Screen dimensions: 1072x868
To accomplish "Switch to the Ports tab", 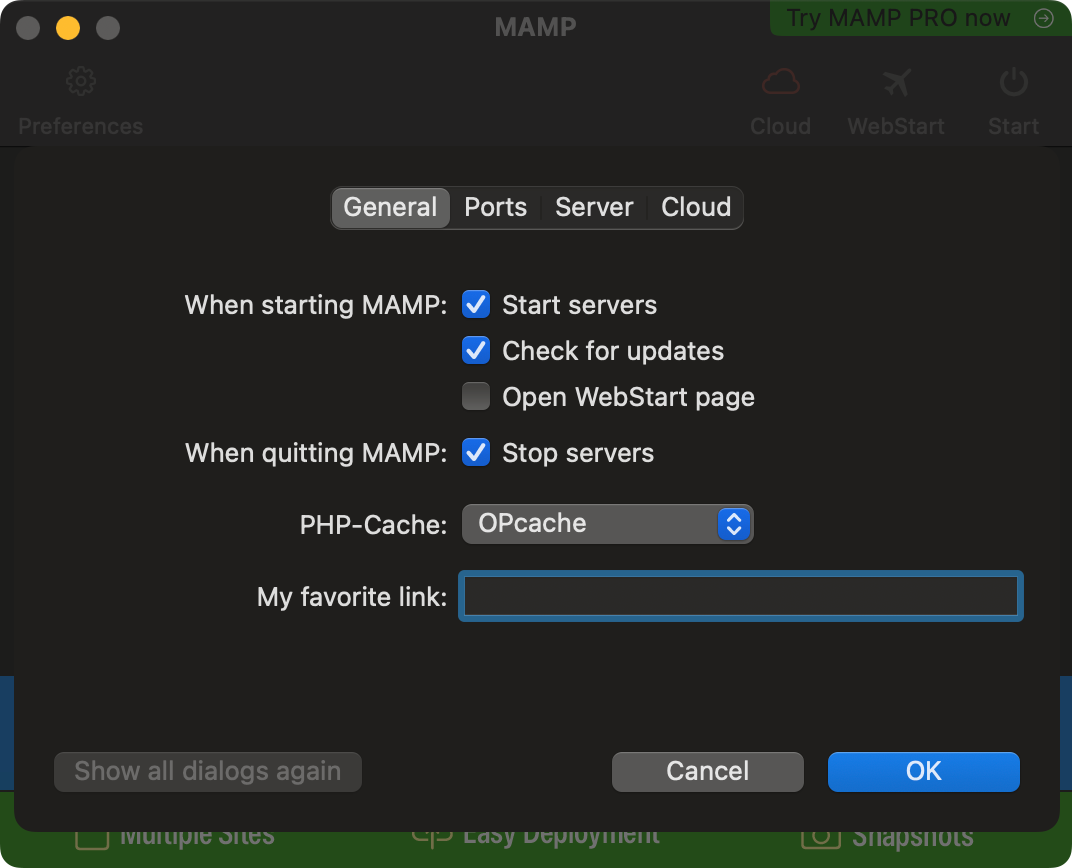I will point(496,208).
